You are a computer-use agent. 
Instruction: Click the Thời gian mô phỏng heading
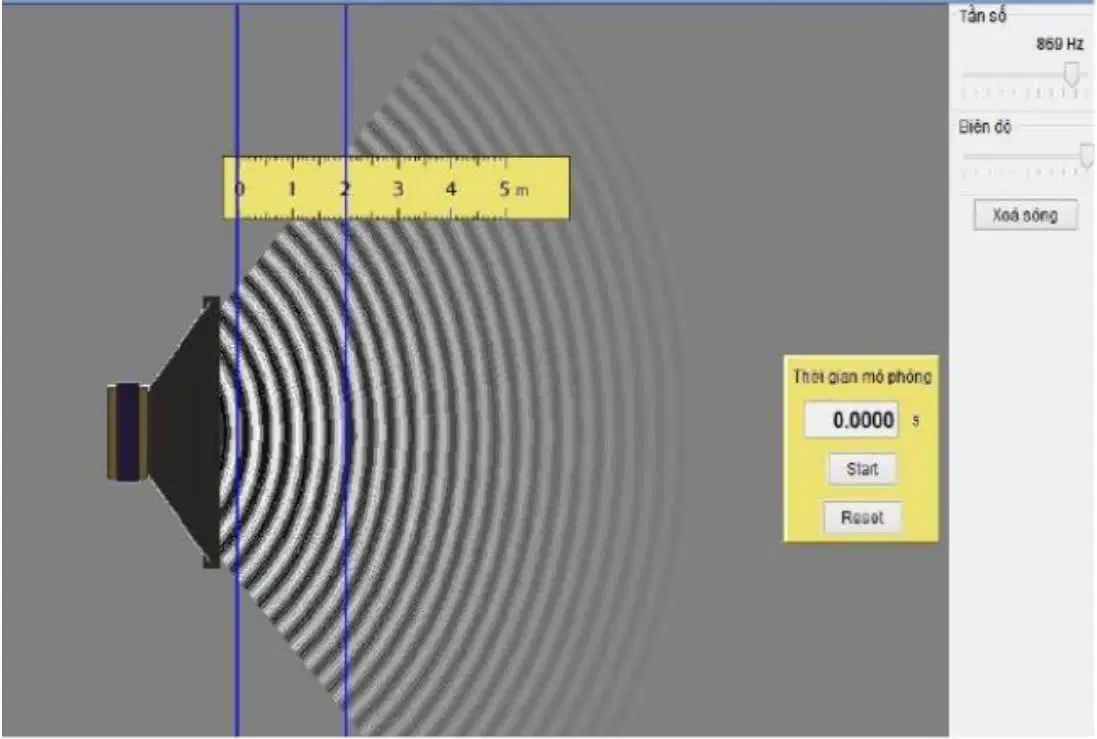pyautogui.click(x=862, y=377)
